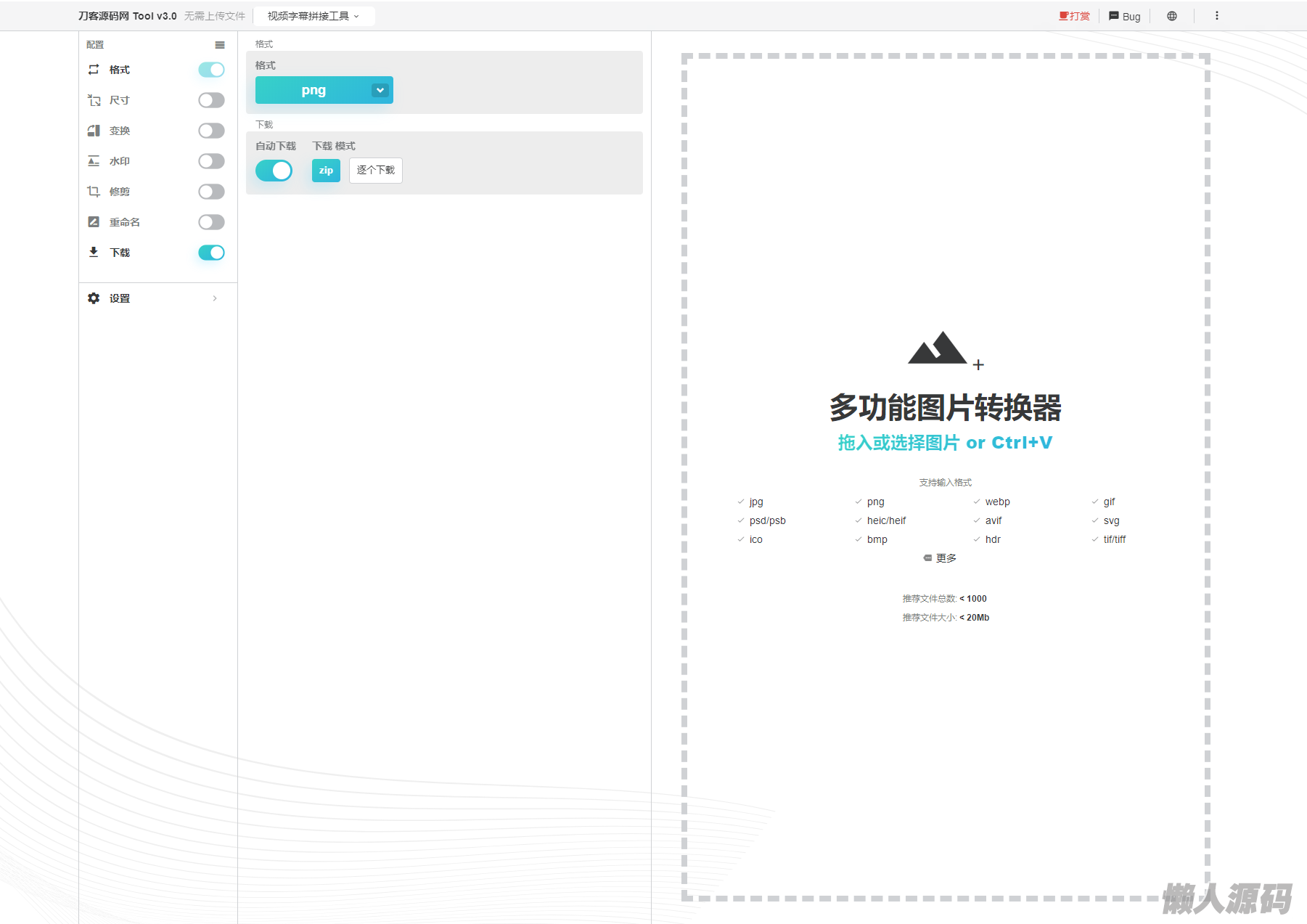
Task: Click the svg format entry
Action: pos(1112,520)
